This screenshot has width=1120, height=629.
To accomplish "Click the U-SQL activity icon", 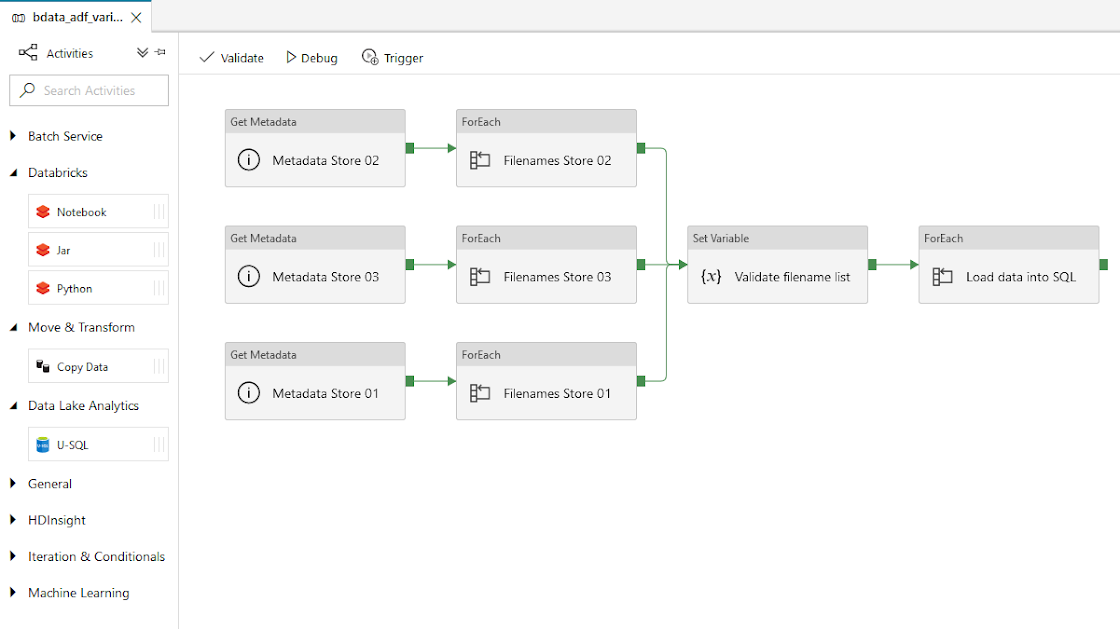I will pos(43,445).
